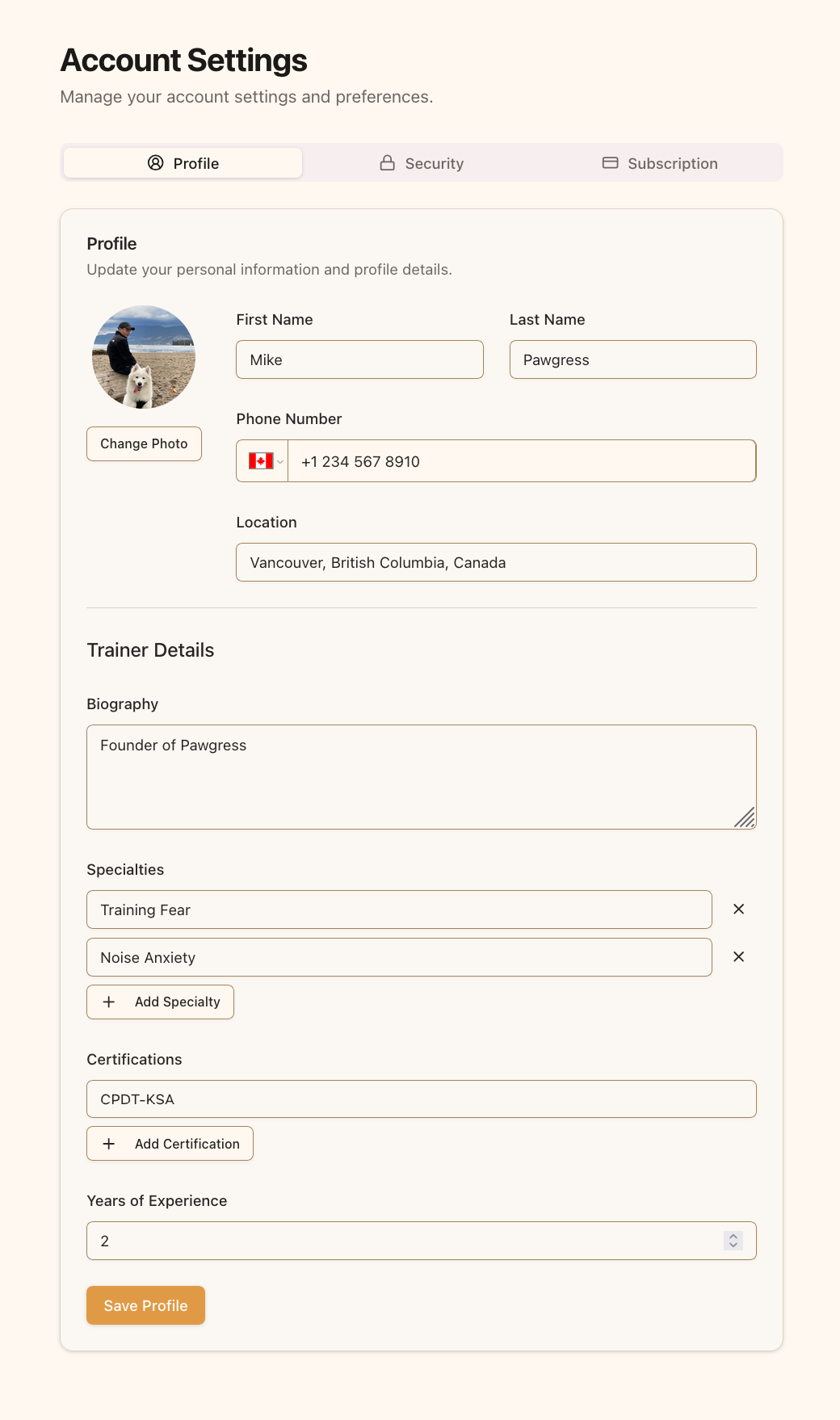The image size is (840, 1420).
Task: Open the Subscription tab
Action: pos(660,163)
